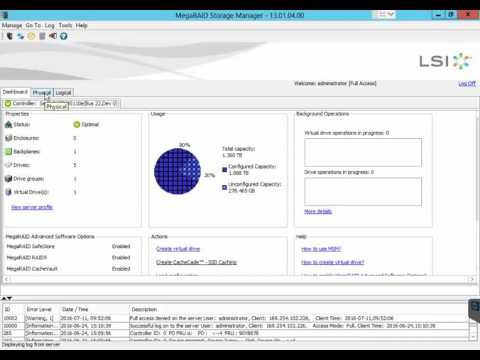The width and height of the screenshot is (480, 360).
Task: Switch to the Physical tab
Action: click(42, 92)
